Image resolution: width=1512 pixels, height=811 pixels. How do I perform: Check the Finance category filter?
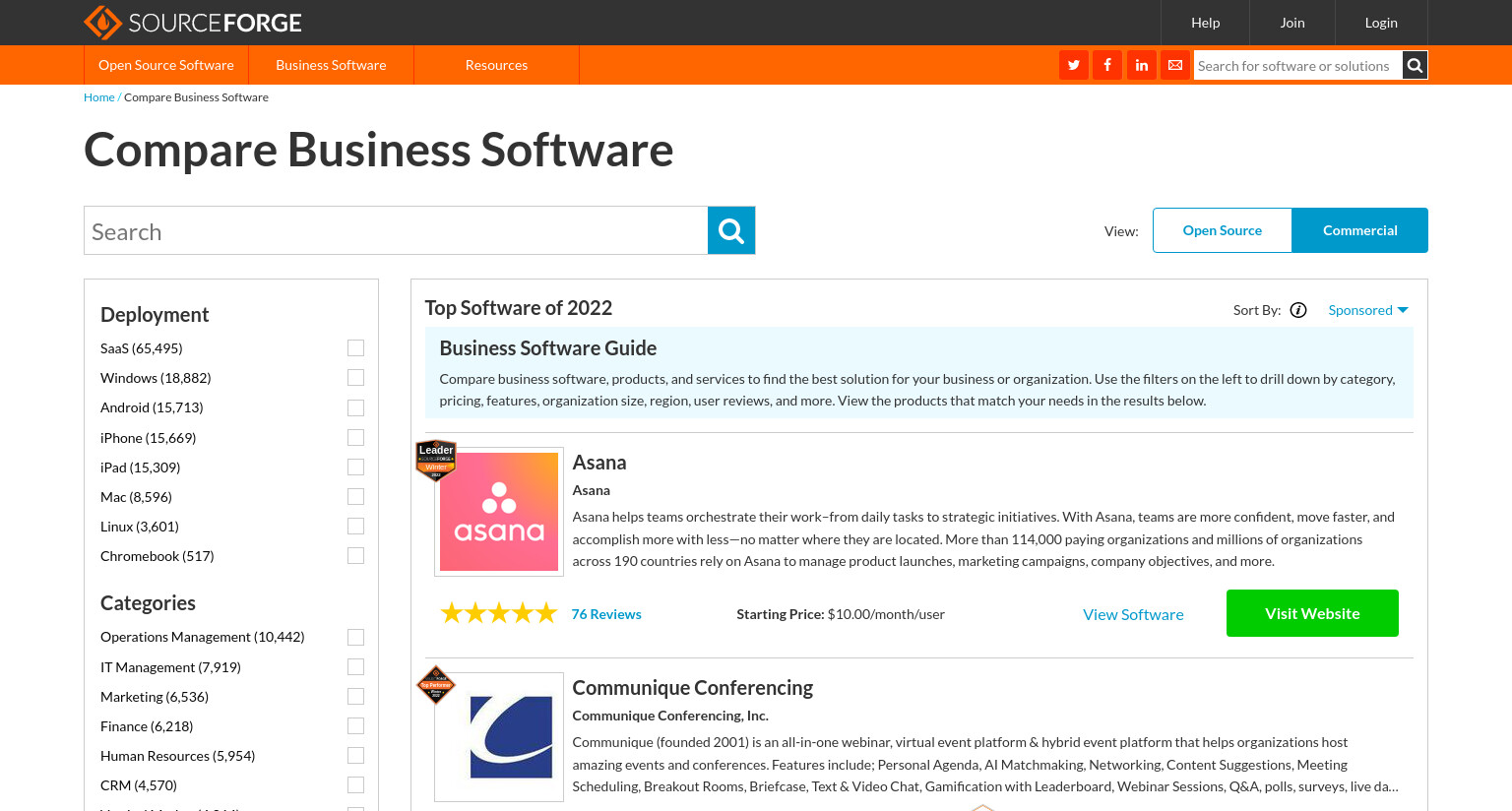355,725
